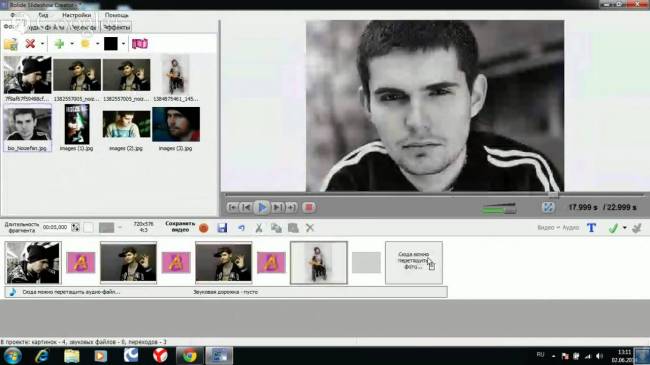Open the dropdown arrow next to the green checkmark
Screen dimensions: 650x365
coord(625,228)
